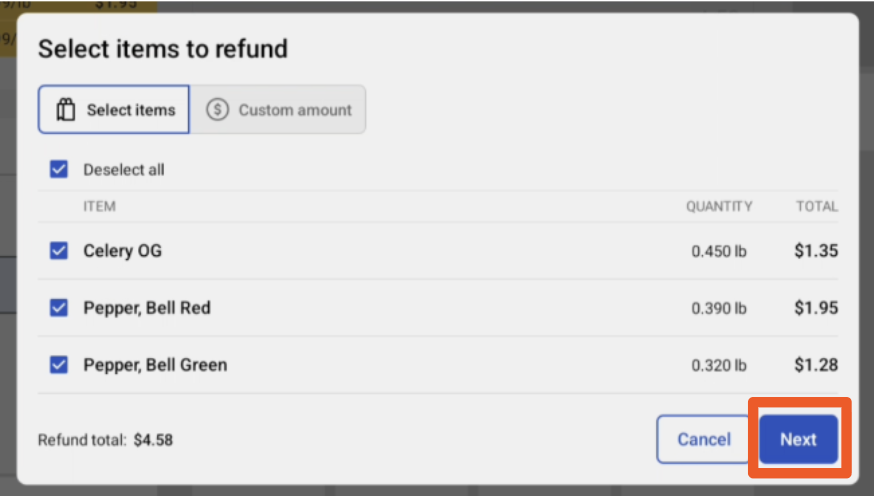Select the Celery OG item name
The image size is (874, 496).
pos(123,251)
